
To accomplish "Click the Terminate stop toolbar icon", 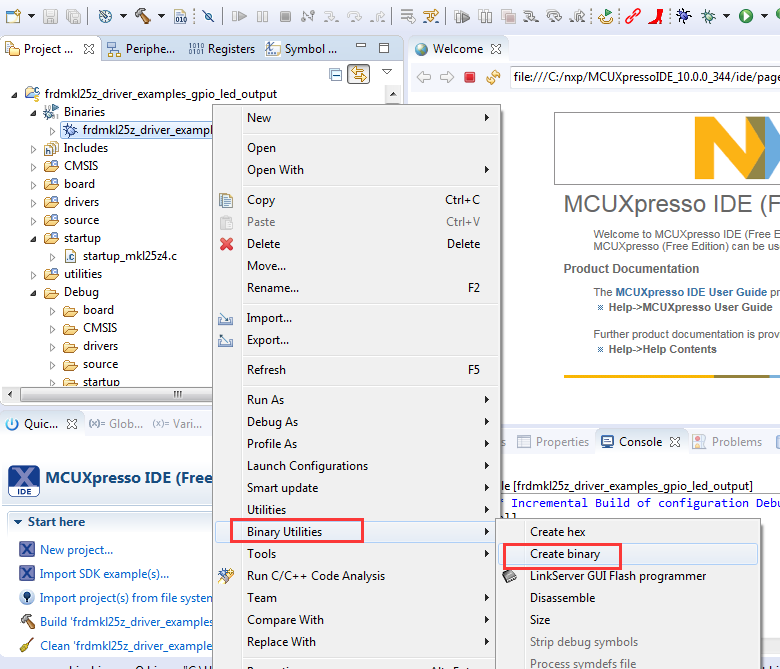I will click(286, 16).
